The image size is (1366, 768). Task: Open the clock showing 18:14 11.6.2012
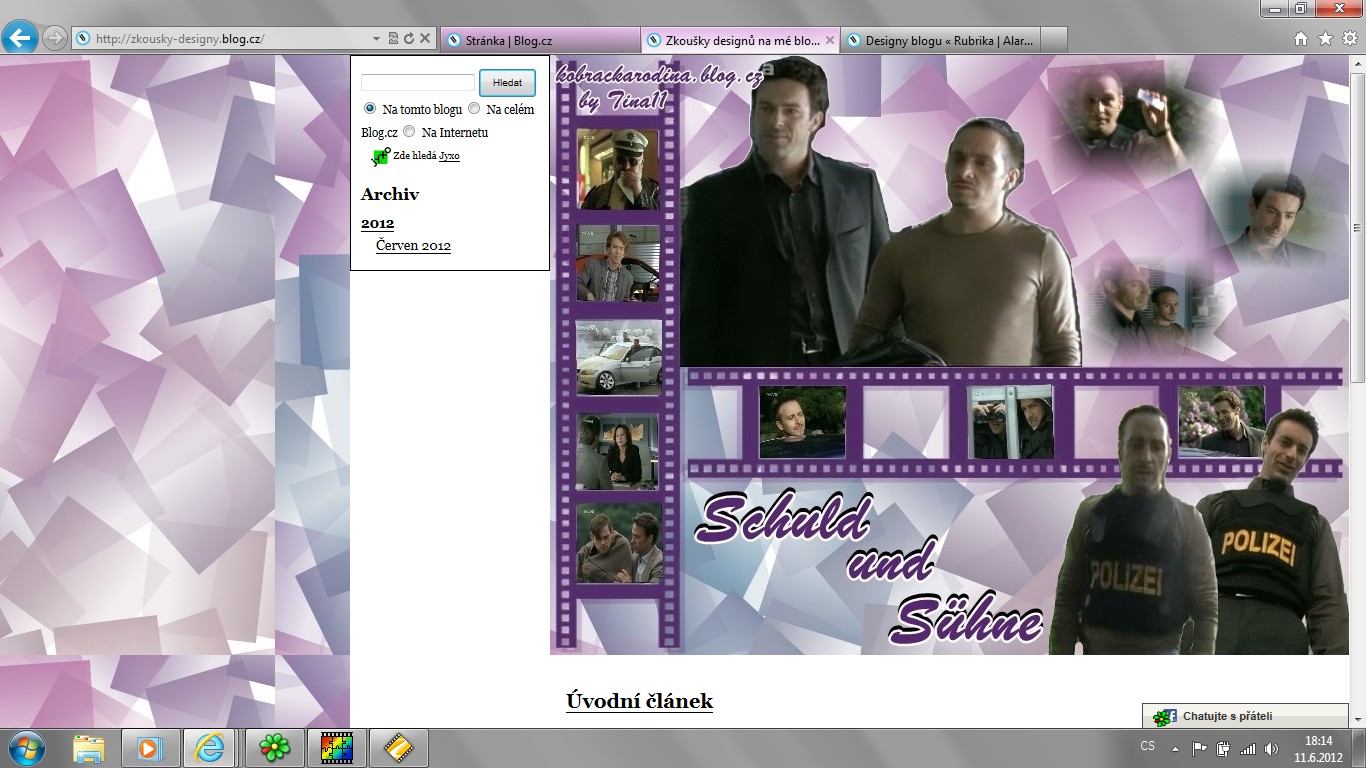pos(1318,748)
